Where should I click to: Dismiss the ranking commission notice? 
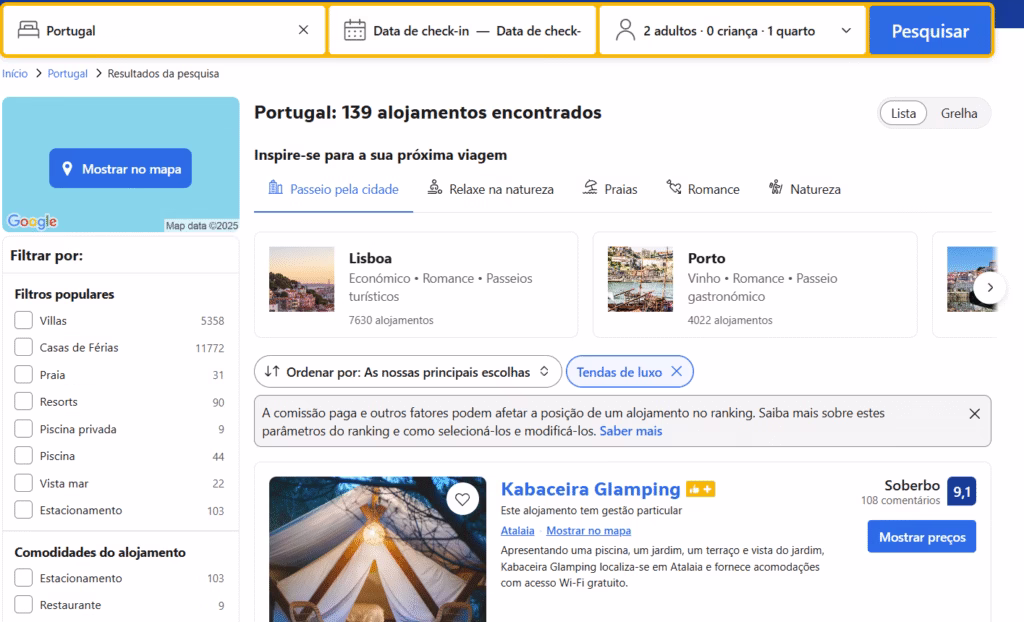pos(974,414)
